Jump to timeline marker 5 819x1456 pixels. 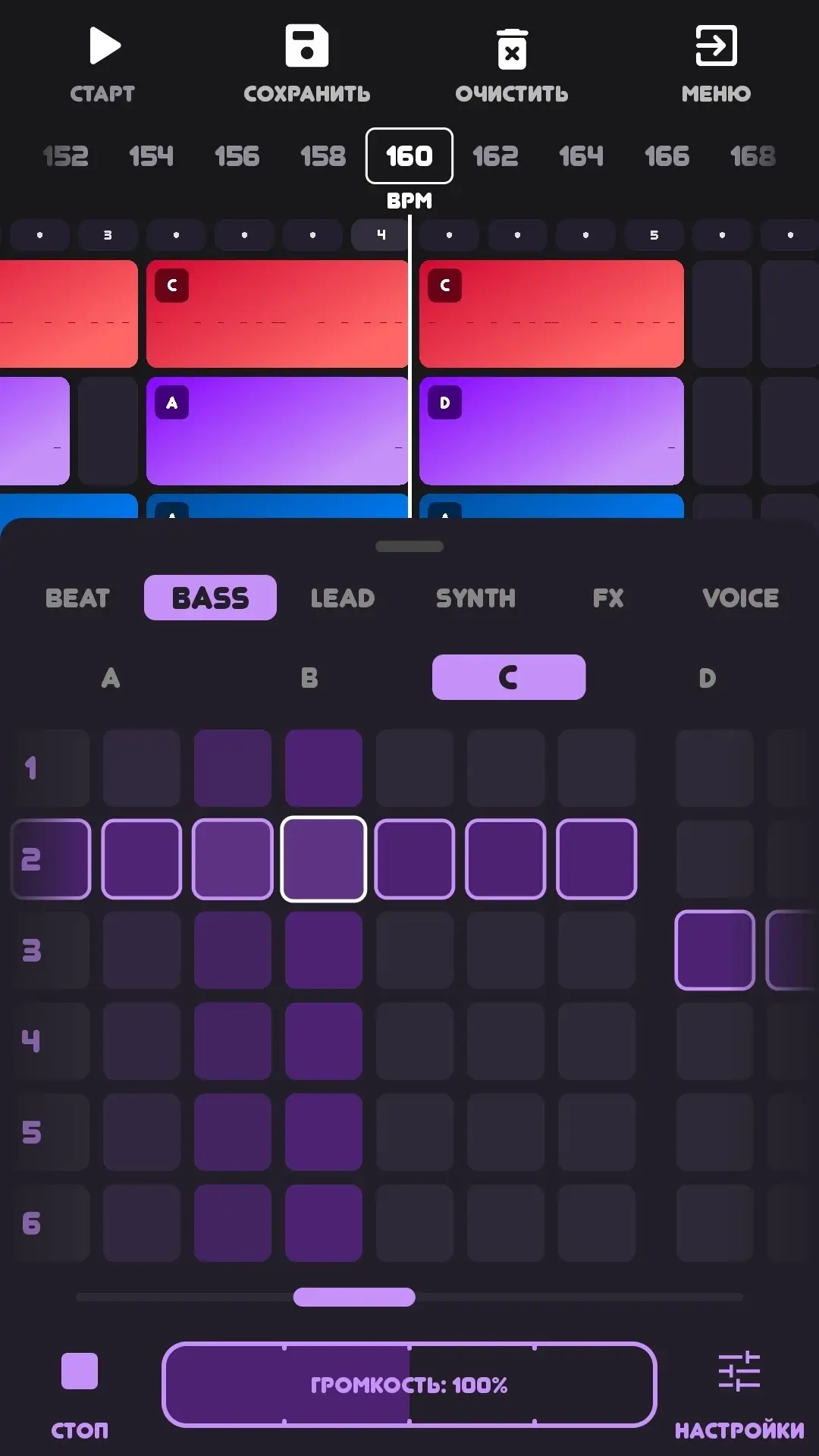point(654,235)
